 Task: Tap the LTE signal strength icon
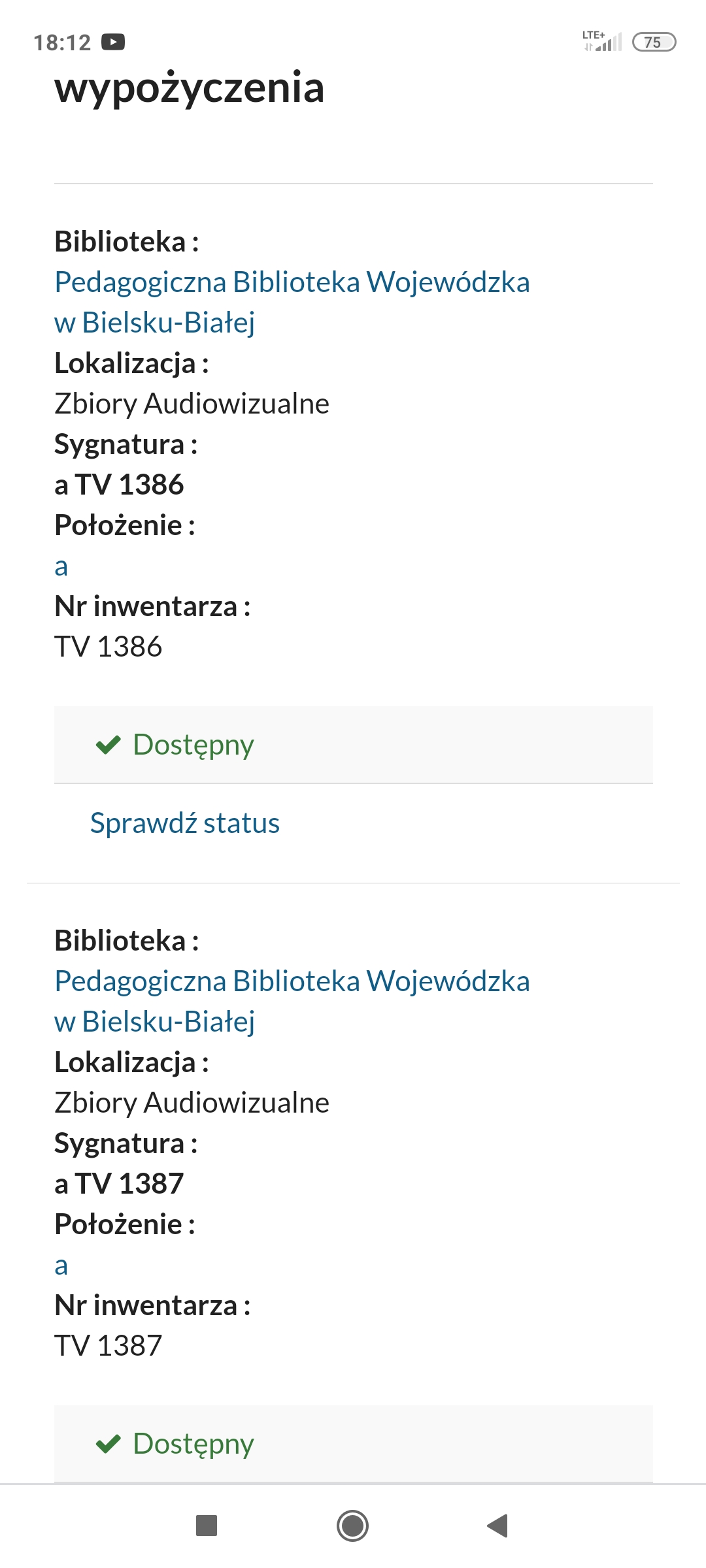[x=602, y=41]
